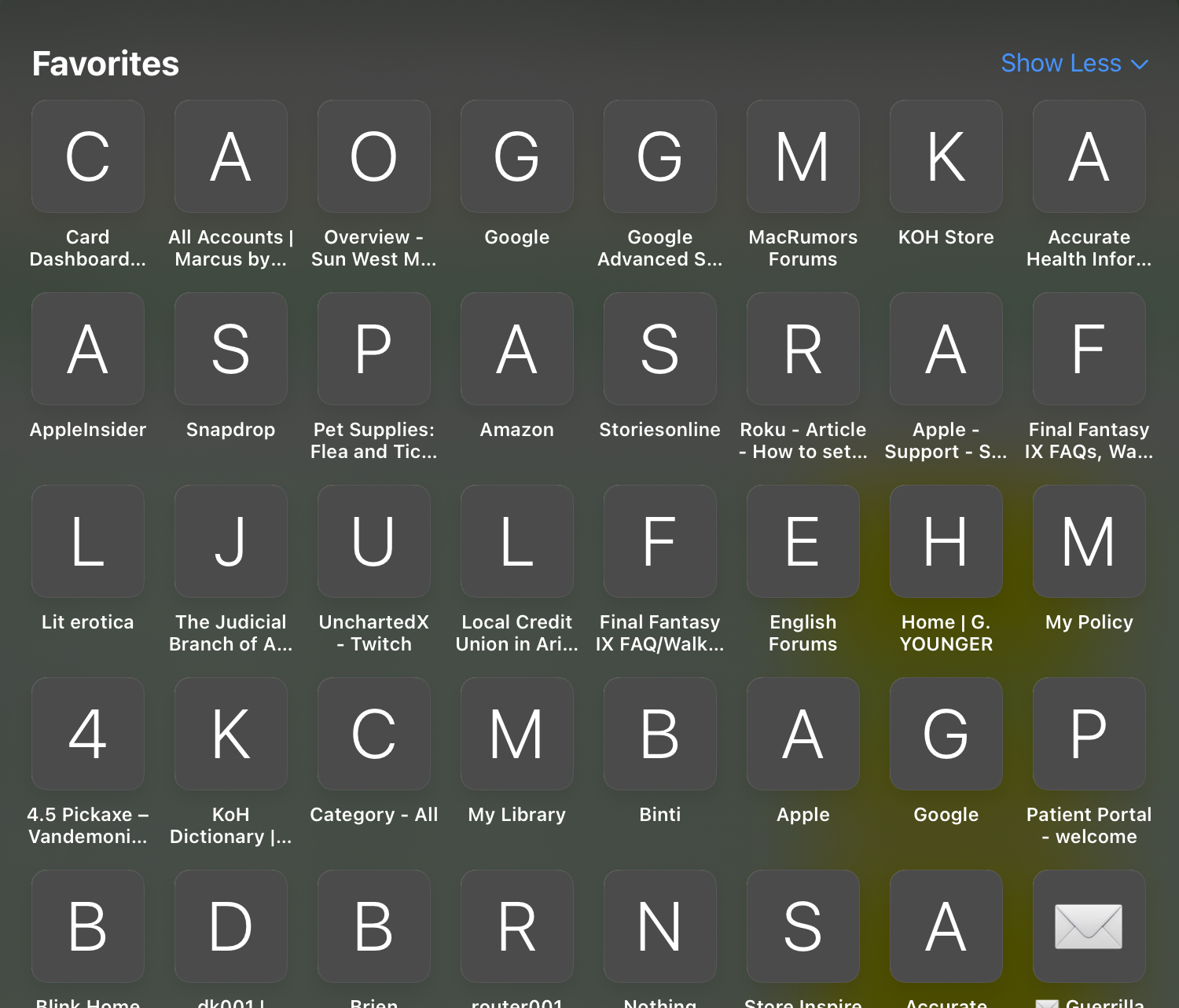Launch the KOH Store bookmark icon
1179x1008 pixels.
[946, 156]
